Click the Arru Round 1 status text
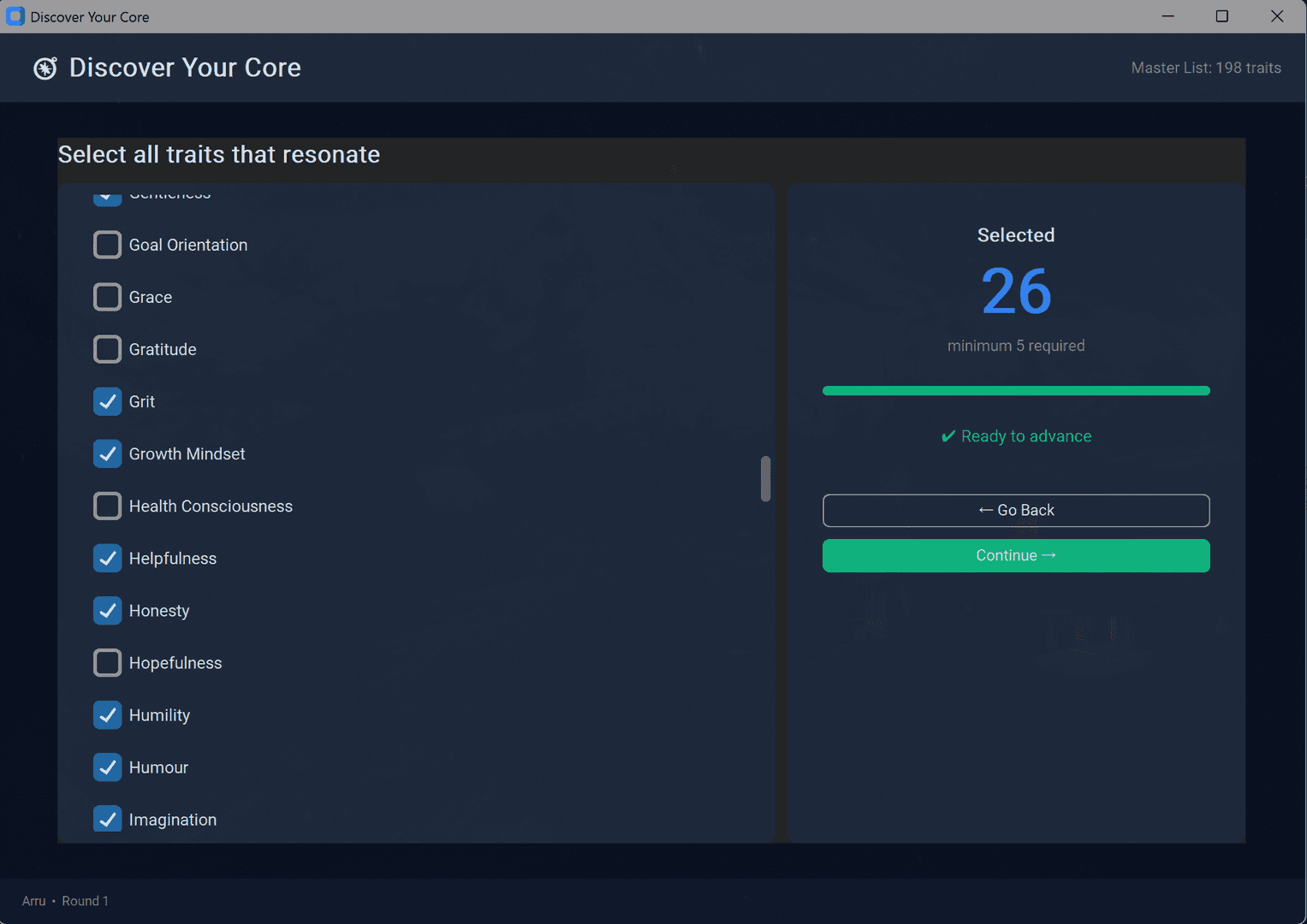 point(65,901)
